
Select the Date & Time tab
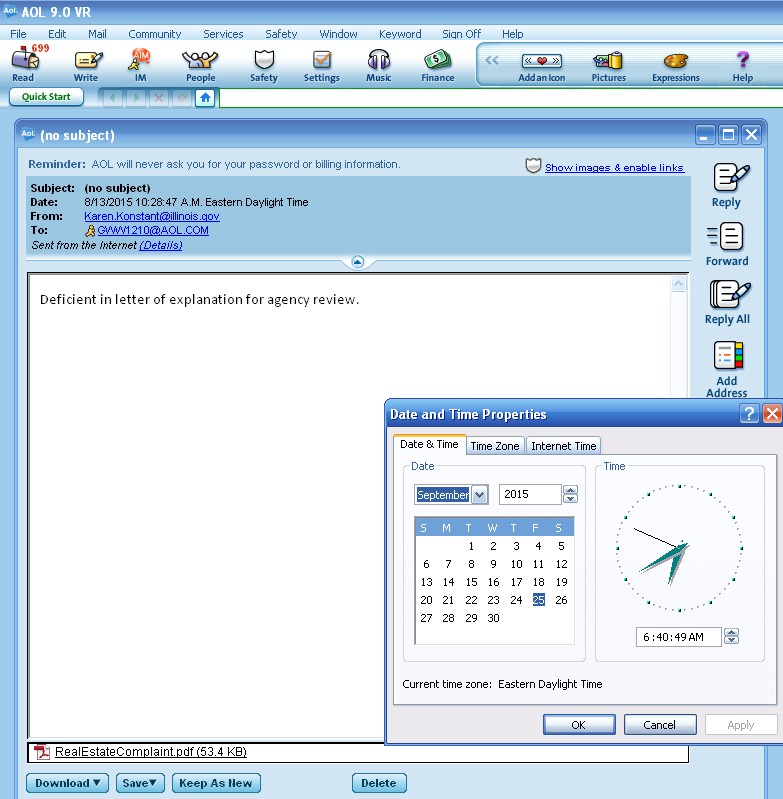[429, 444]
